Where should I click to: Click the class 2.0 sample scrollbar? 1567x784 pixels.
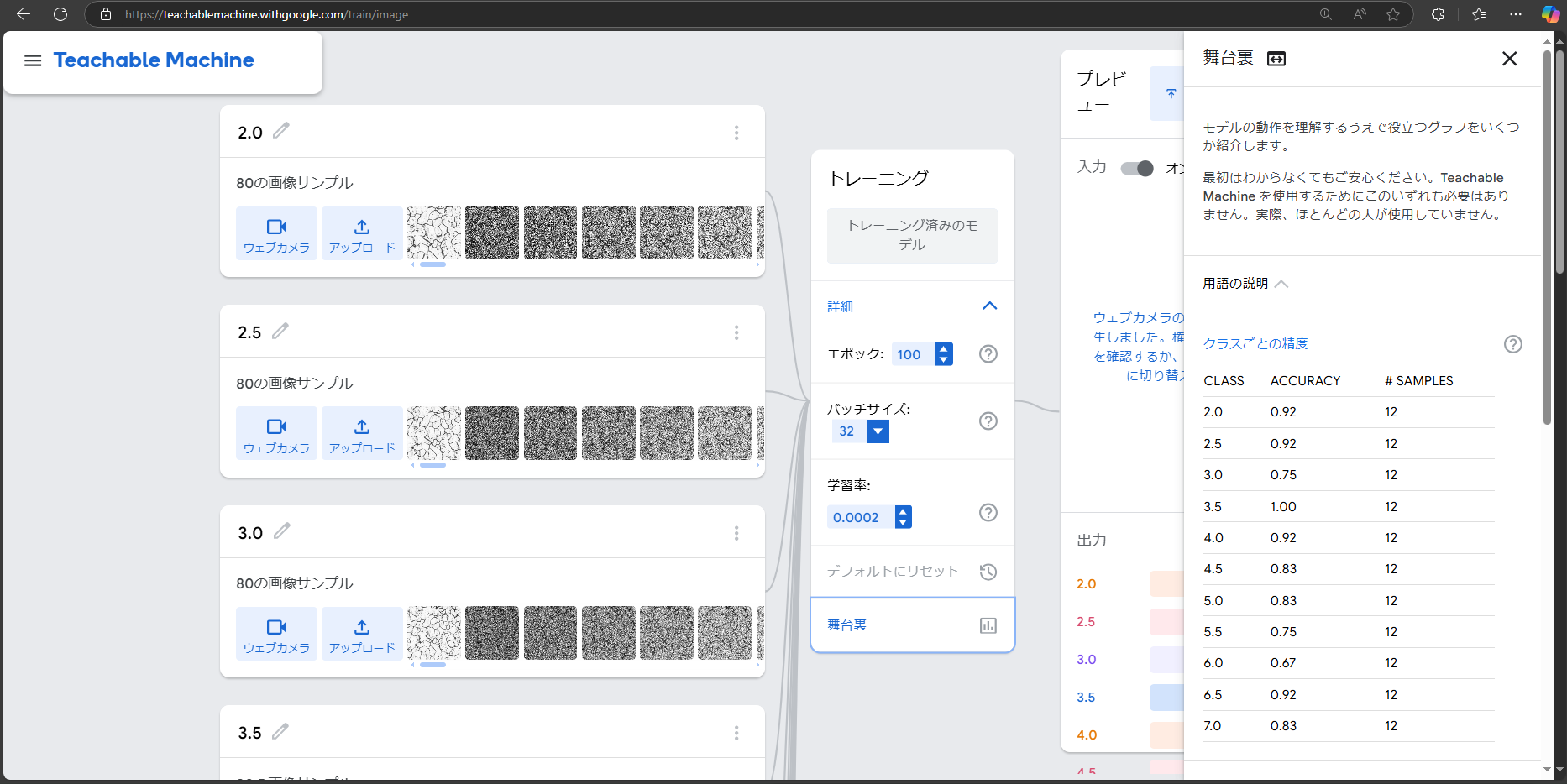pyautogui.click(x=432, y=264)
